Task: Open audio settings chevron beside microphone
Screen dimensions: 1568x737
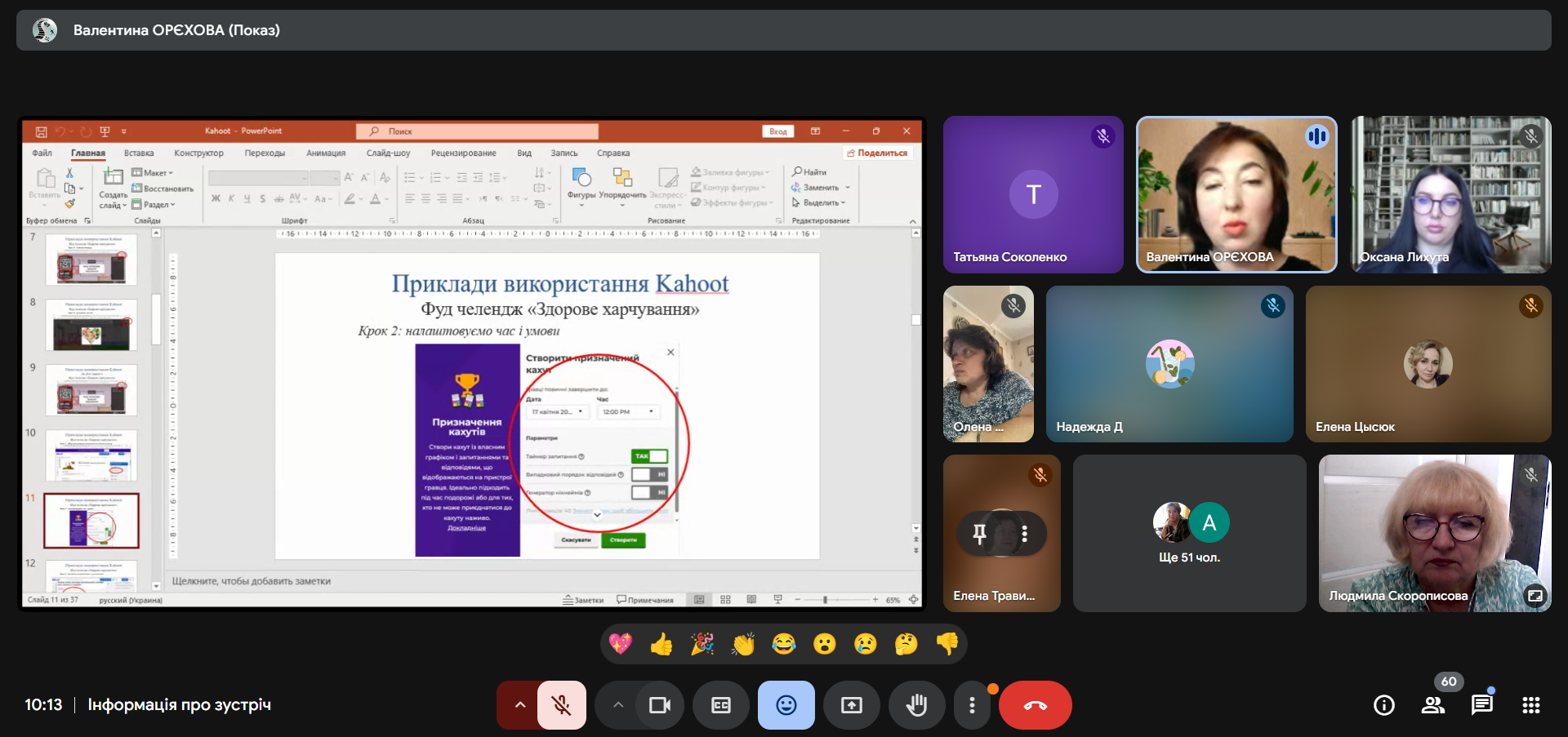Action: coord(519,705)
